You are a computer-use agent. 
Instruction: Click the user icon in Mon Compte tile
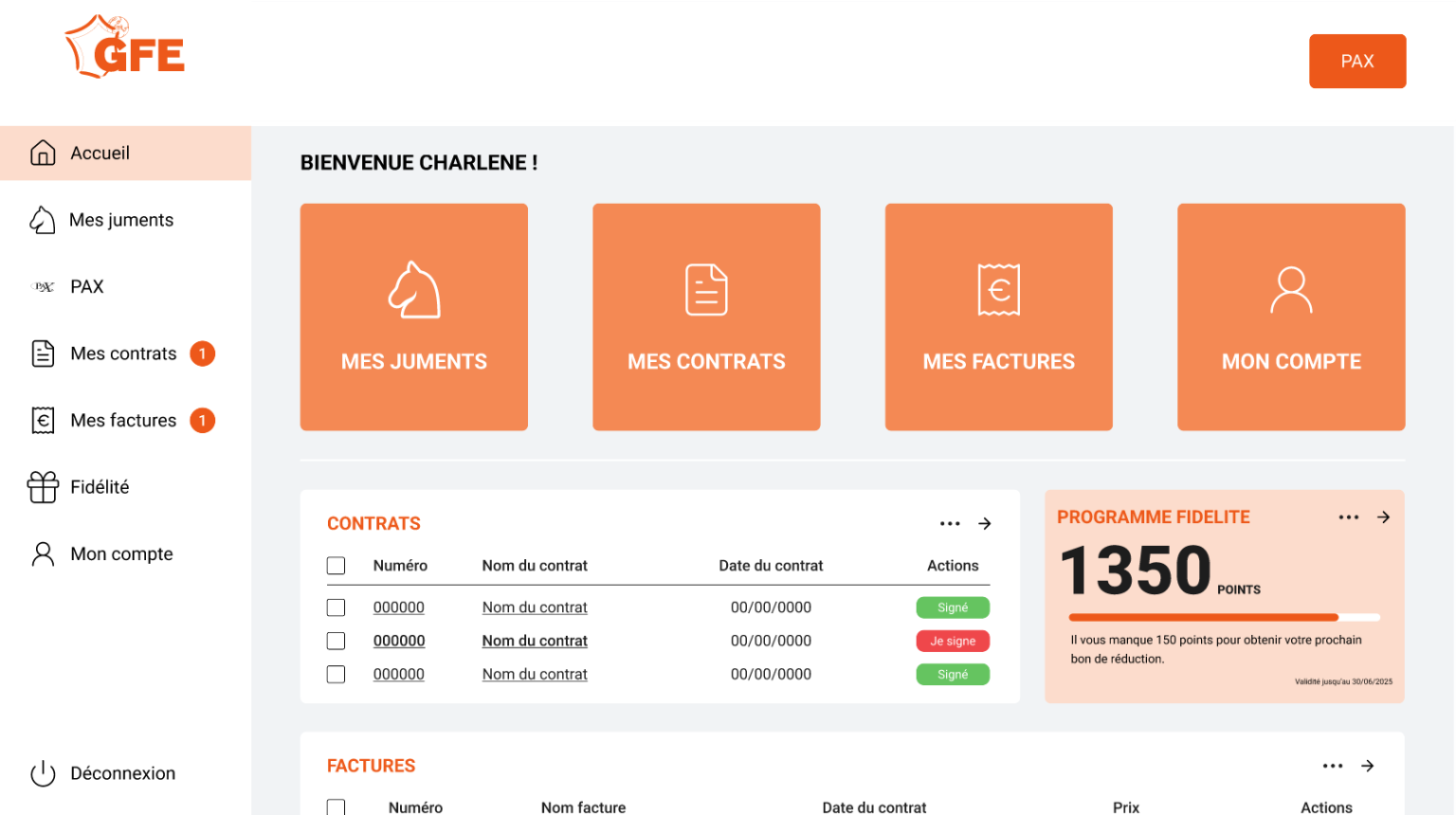[1291, 289]
